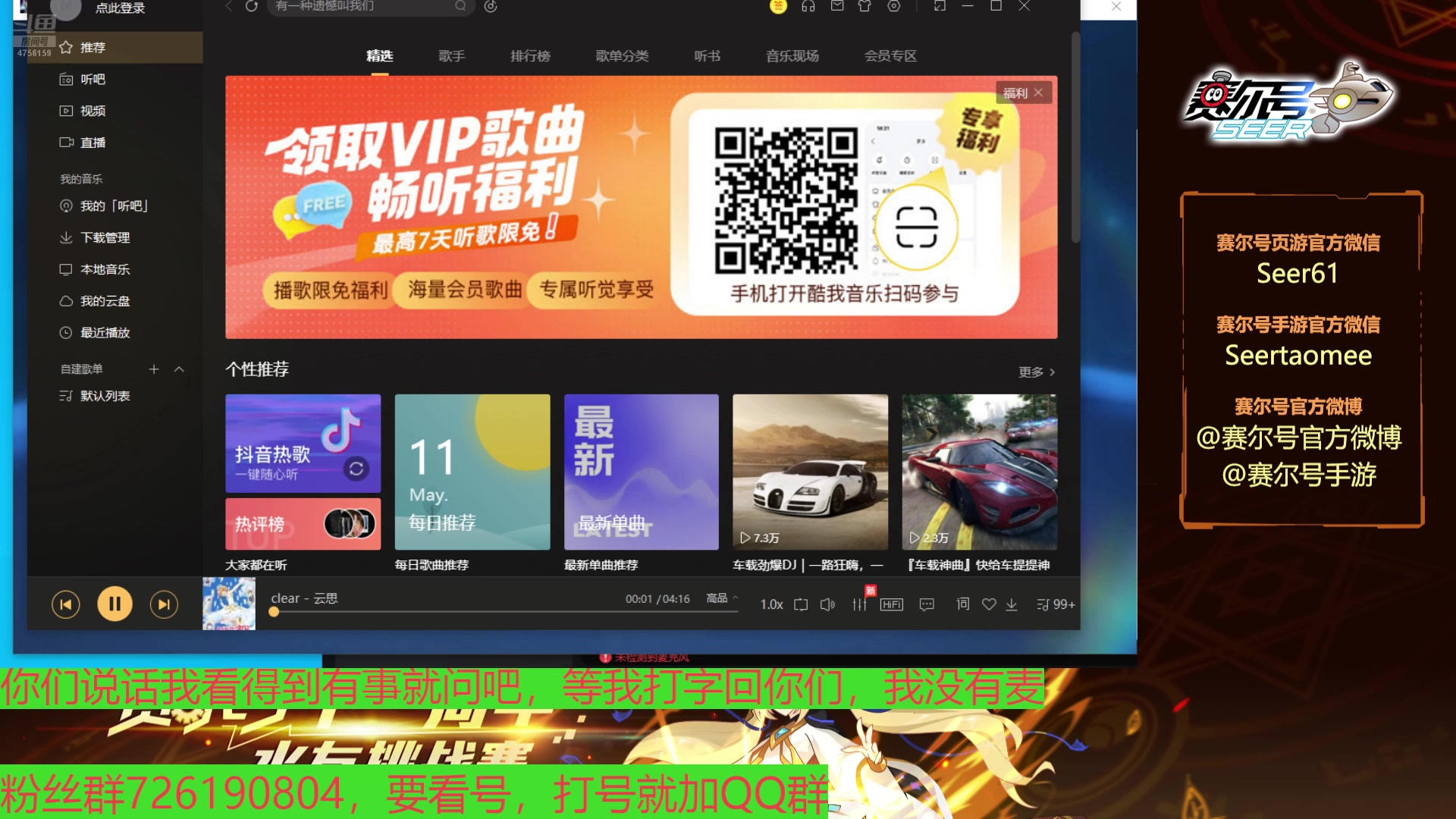Switch to the 歌单分类 tab
The image size is (1456, 819).
click(x=622, y=56)
